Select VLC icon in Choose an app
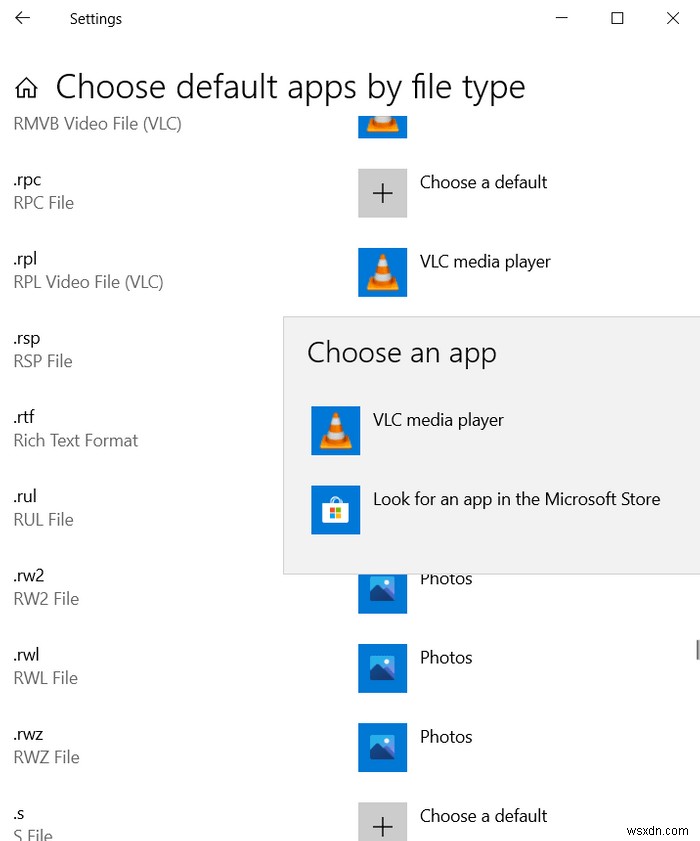This screenshot has width=700, height=841. click(x=336, y=431)
